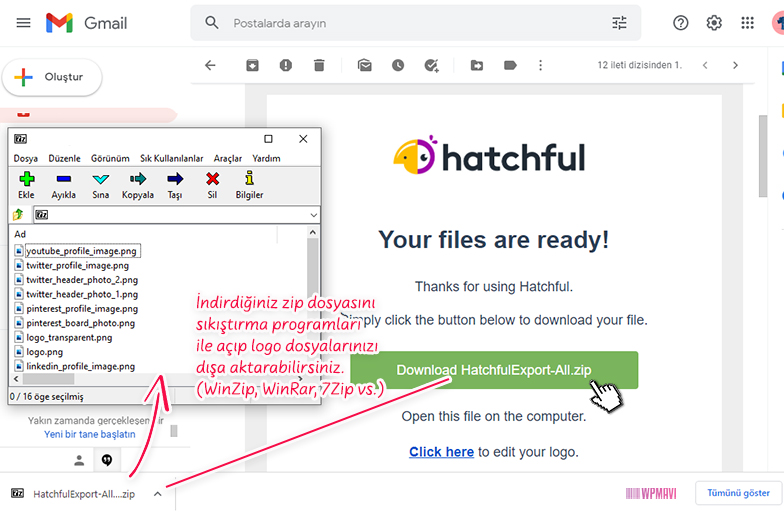784x515 pixels.
Task: Move email to folder icon
Action: [x=477, y=65]
